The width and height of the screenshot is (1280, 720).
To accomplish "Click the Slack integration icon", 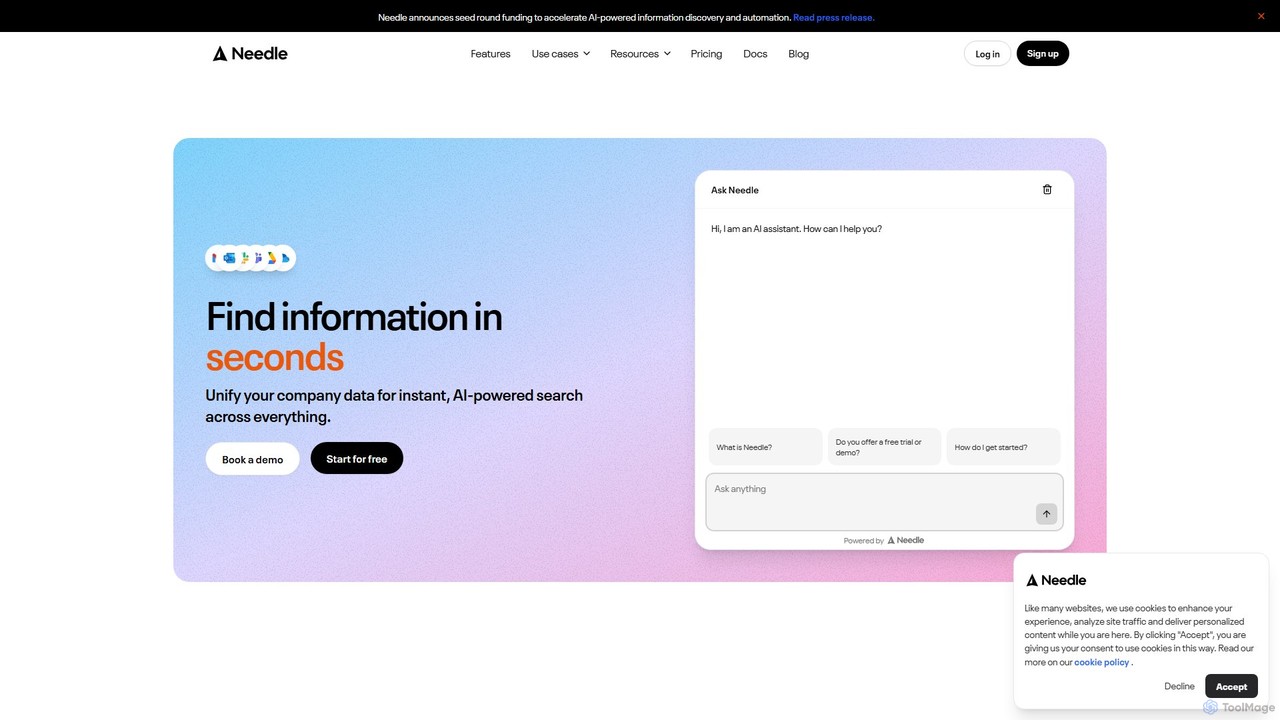I will 245,258.
